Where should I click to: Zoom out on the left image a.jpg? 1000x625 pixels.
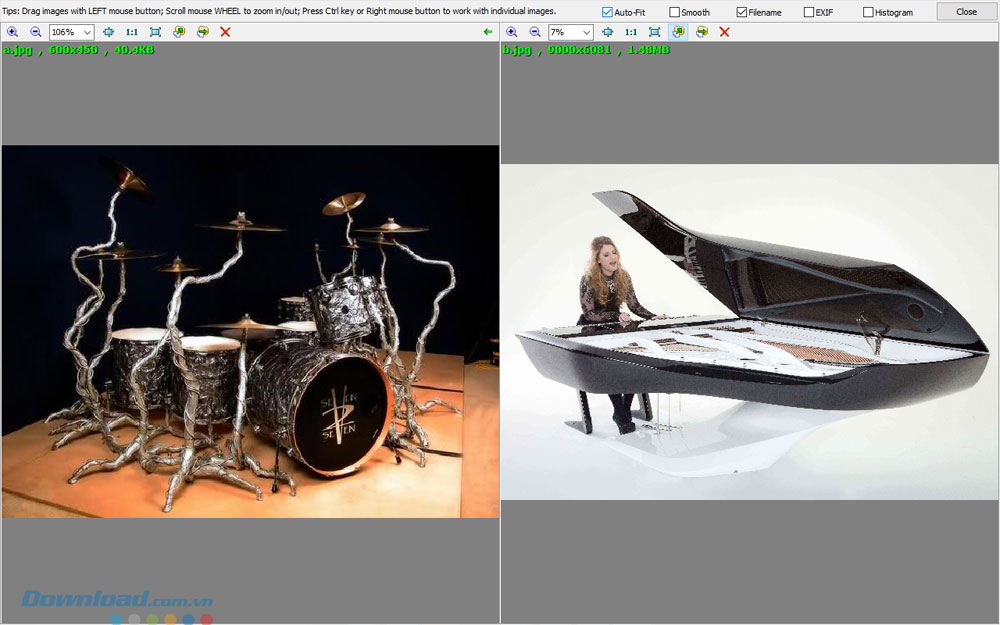(x=36, y=32)
